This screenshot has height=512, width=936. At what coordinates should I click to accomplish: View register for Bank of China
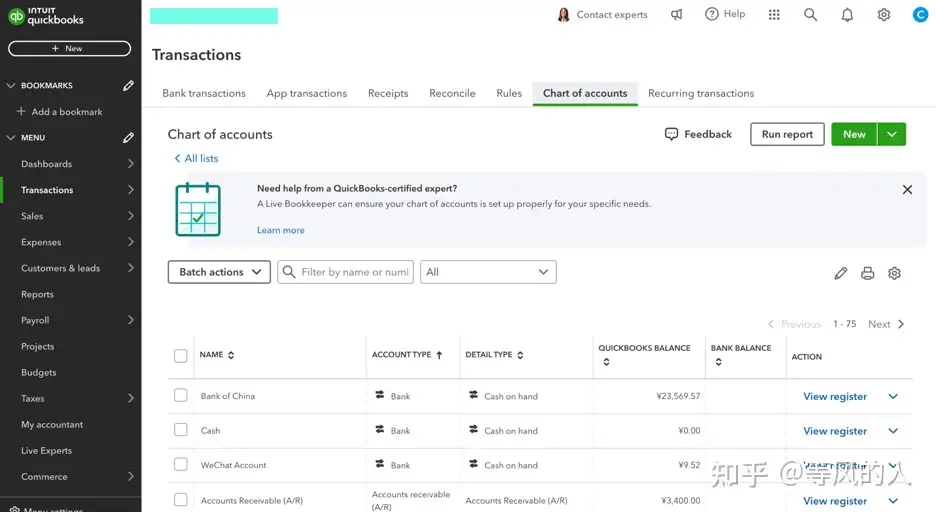pyautogui.click(x=835, y=396)
